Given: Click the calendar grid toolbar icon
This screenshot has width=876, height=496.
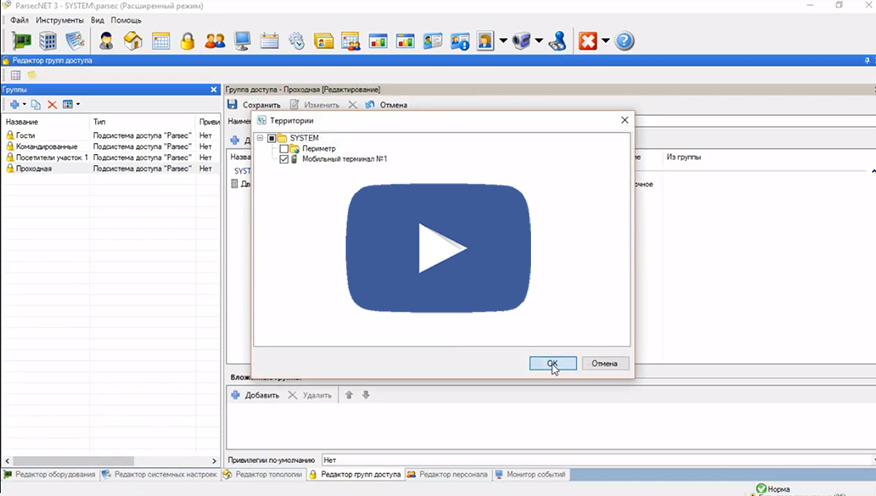Looking at the screenshot, I should [x=161, y=41].
